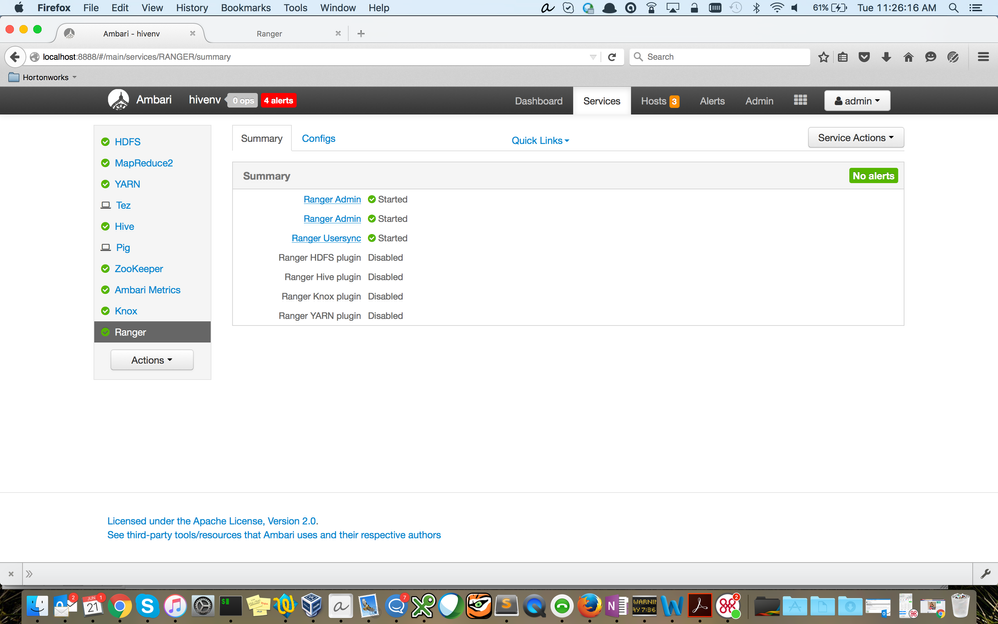Reload the page with the refresh icon
The height and width of the screenshot is (624, 998).
coord(612,57)
